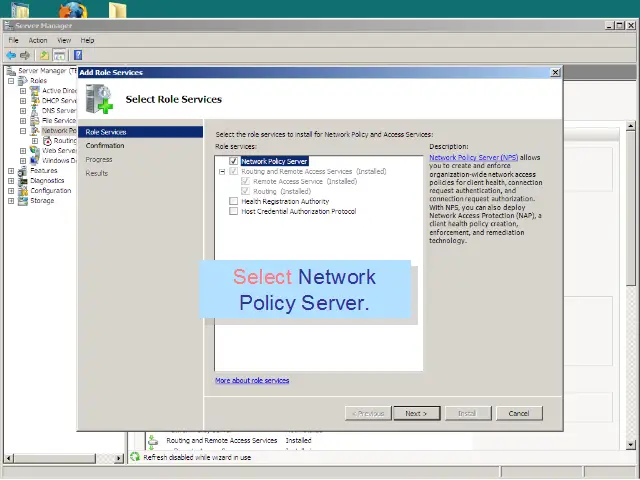
Task: Tick Host Credential Authorization Protocol checkbox
Action: point(234,211)
